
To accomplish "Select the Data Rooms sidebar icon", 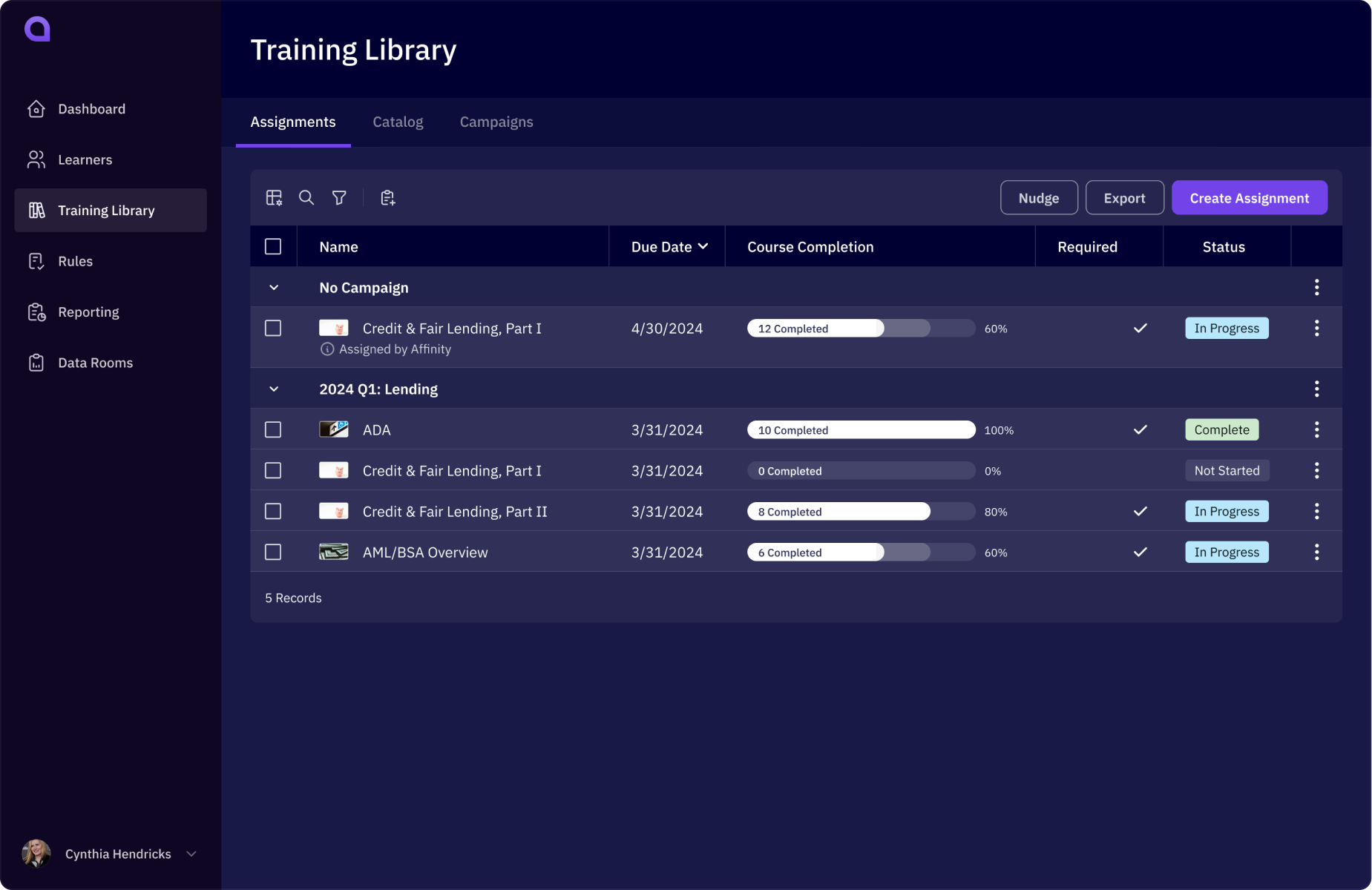I will [36, 362].
